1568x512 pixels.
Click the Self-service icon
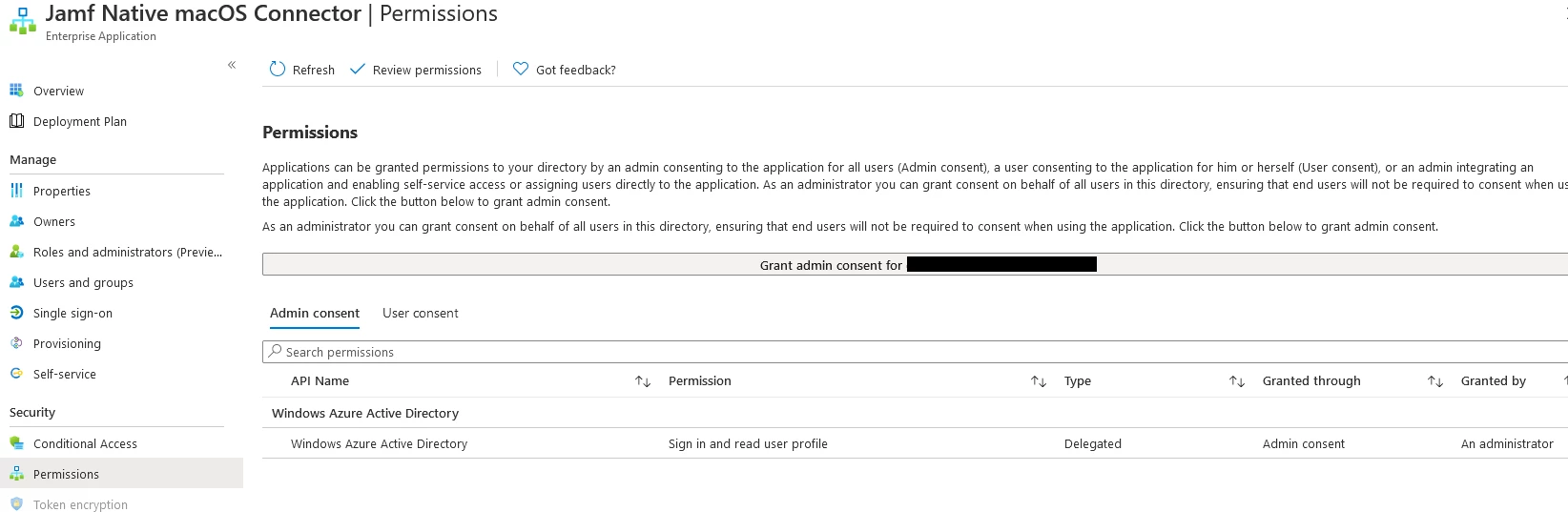click(16, 374)
